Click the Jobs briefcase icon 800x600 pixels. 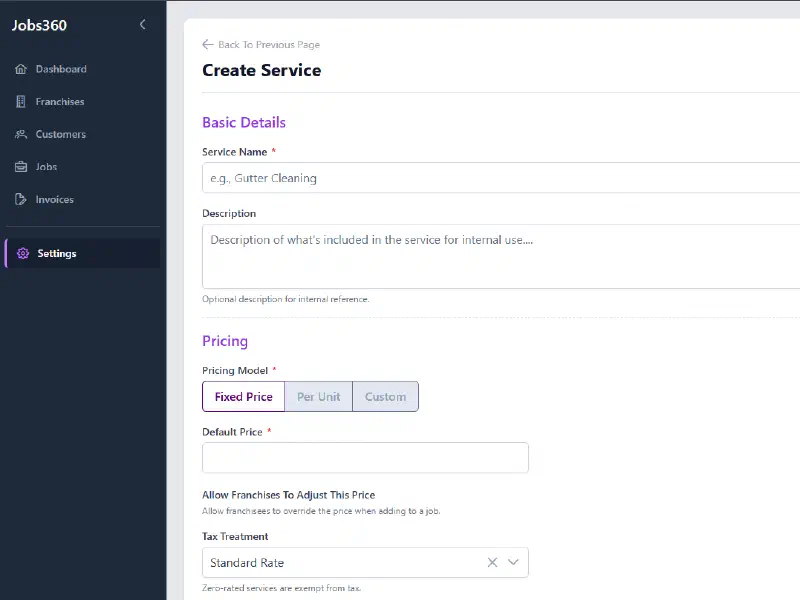21,167
